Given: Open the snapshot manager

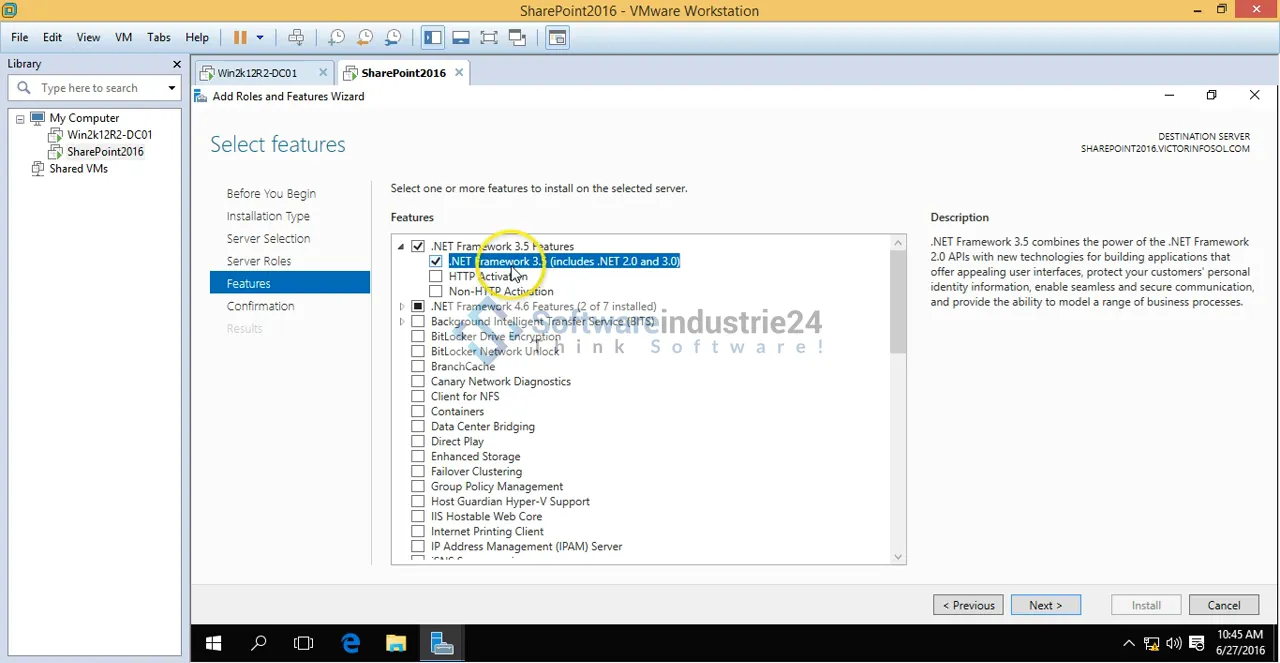Looking at the screenshot, I should point(393,37).
